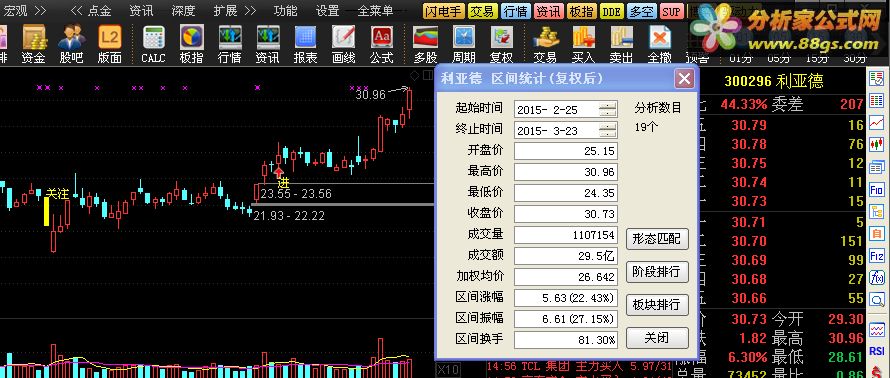Open the 设置 menu
The image size is (890, 378).
pyautogui.click(x=328, y=10)
